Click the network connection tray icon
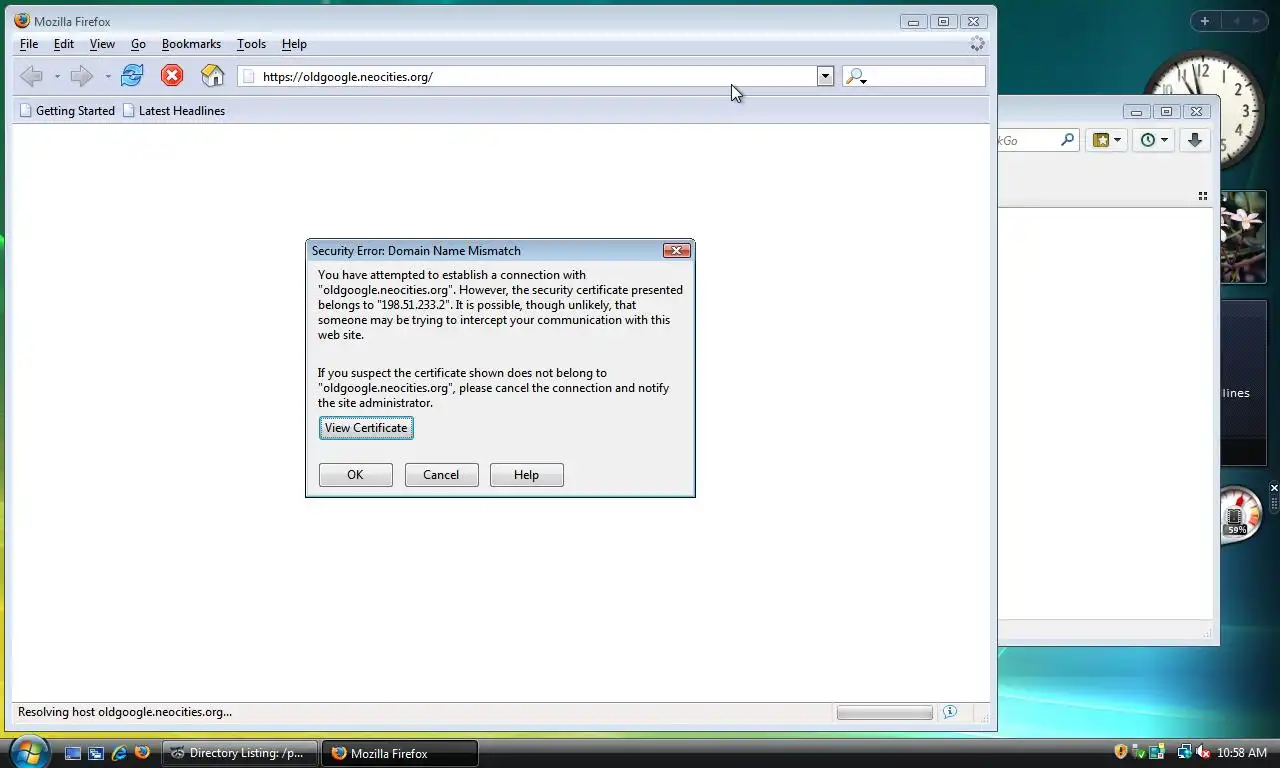1280x768 pixels. pyautogui.click(x=1184, y=752)
